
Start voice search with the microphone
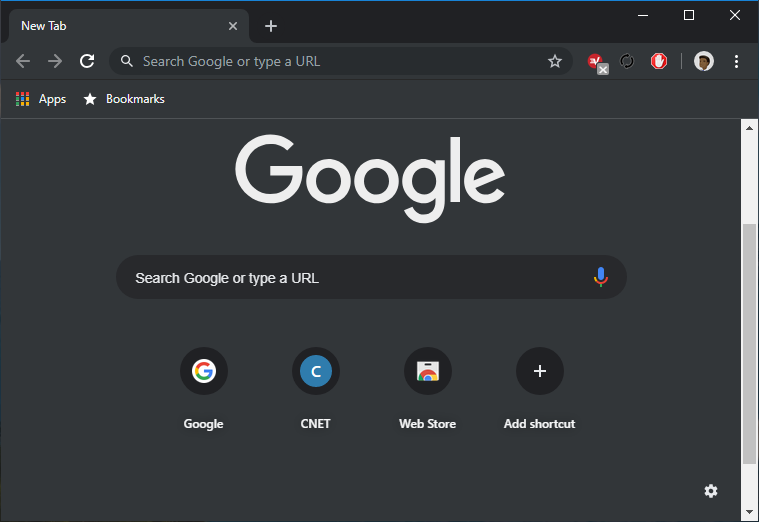tap(600, 277)
